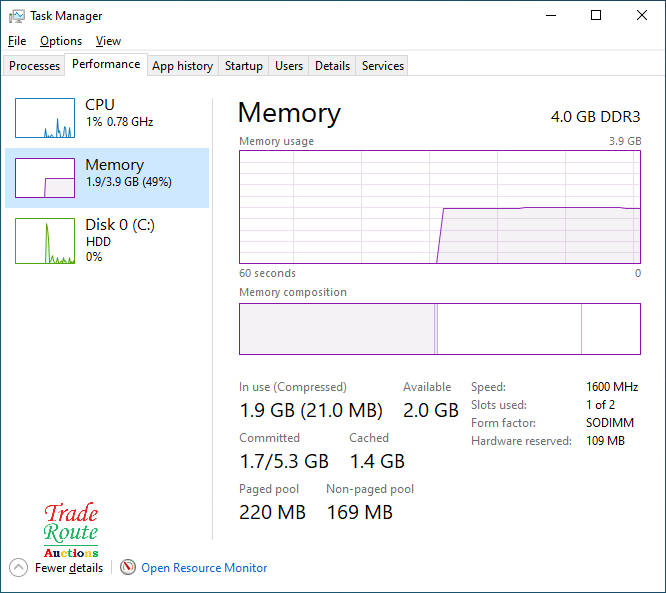Collapse view with Fewer details arrow icon
The width and height of the screenshot is (666, 593).
18,568
